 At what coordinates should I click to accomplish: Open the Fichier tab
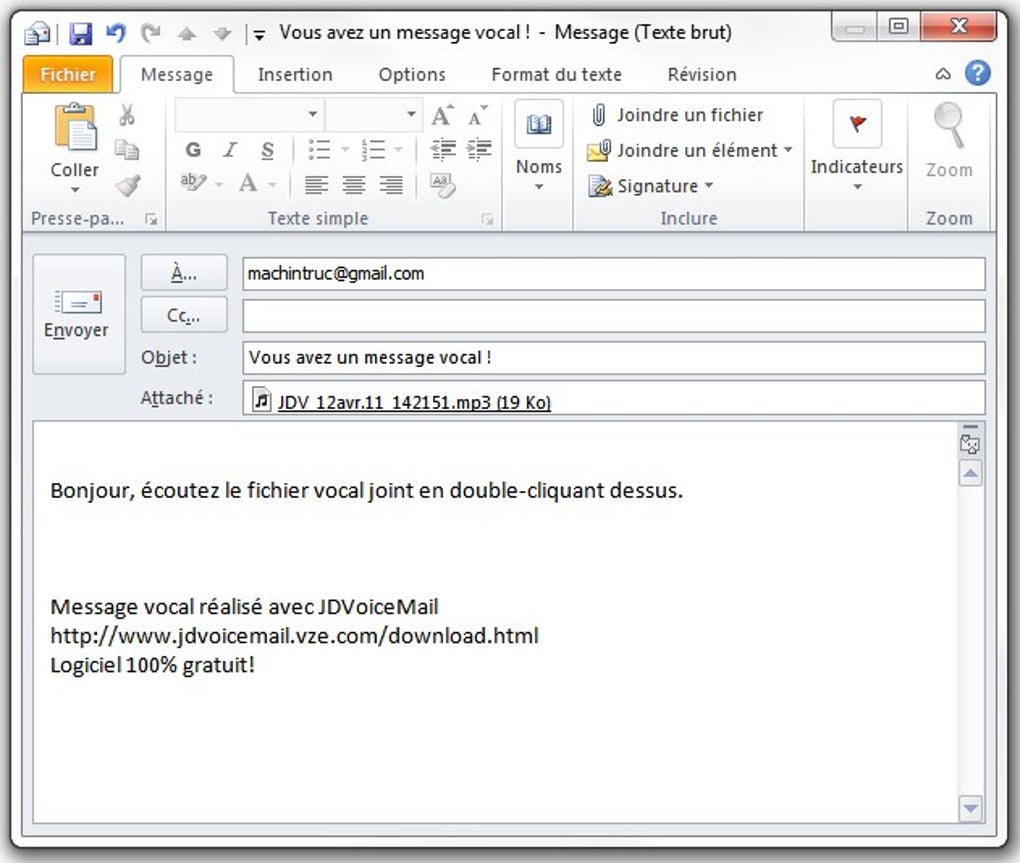pos(68,74)
